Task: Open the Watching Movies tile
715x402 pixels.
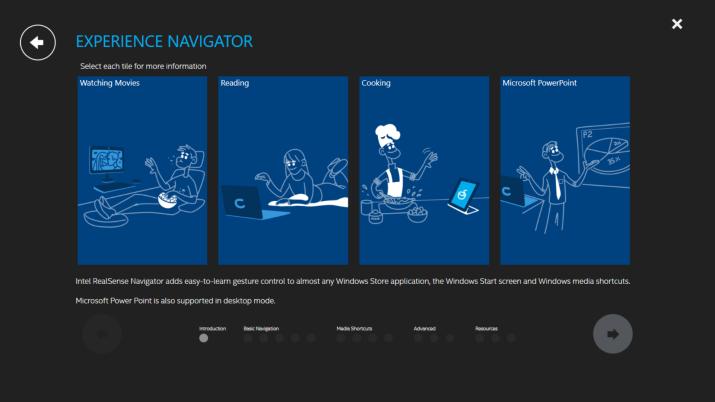Action: coord(142,170)
